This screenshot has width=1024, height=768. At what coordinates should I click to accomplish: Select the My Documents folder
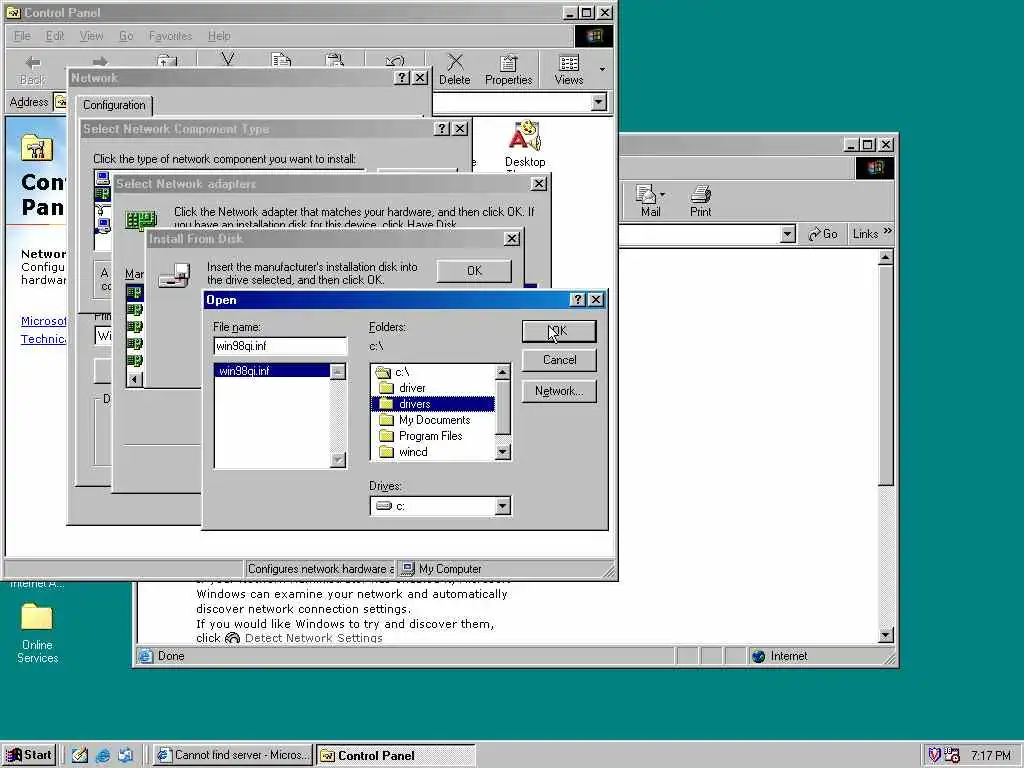point(432,420)
